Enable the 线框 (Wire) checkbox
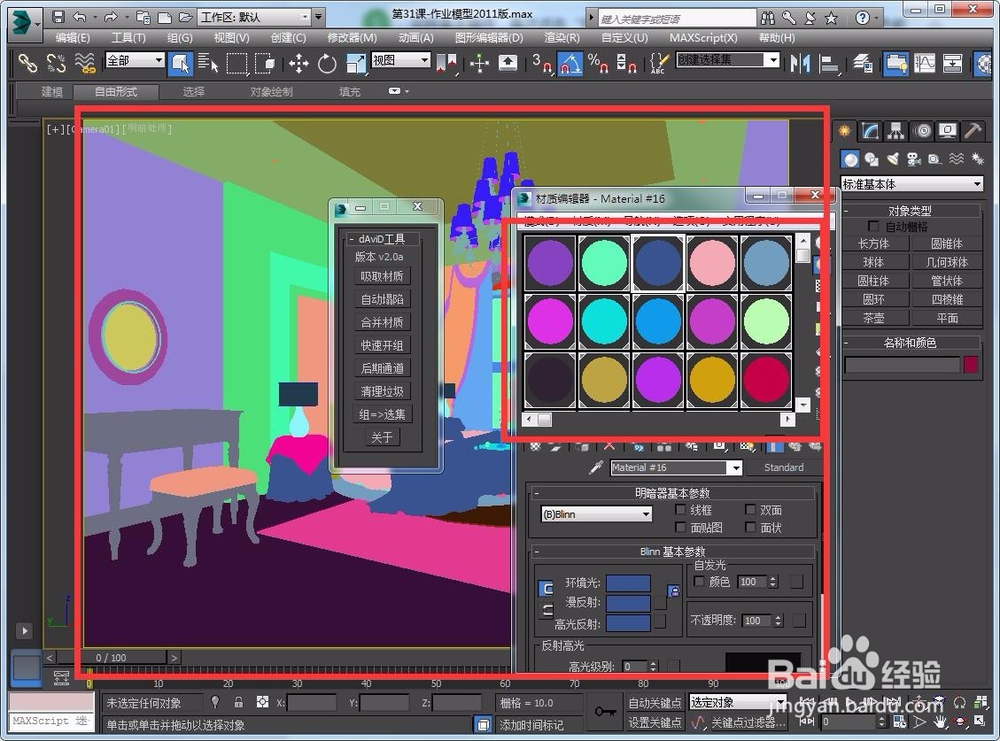 pos(680,510)
